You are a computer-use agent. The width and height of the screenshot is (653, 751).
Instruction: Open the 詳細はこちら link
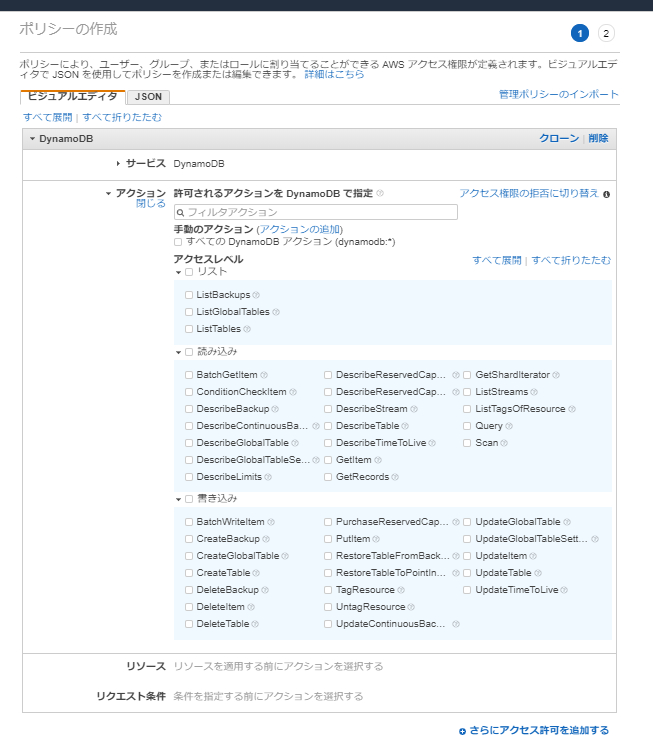click(334, 75)
